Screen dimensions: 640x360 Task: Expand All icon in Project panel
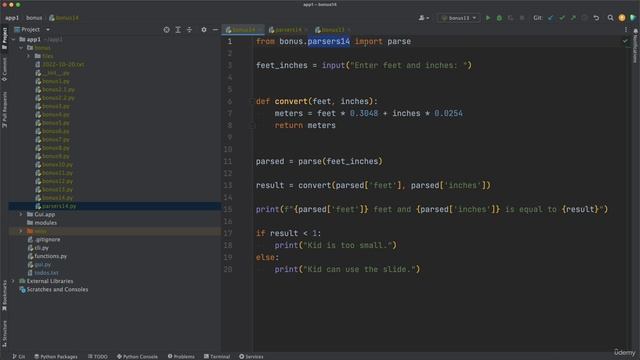click(x=178, y=30)
